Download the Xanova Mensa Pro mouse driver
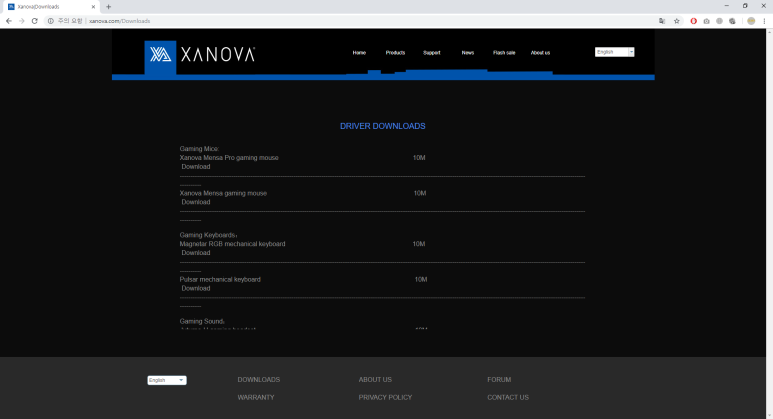This screenshot has width=773, height=419. (196, 167)
